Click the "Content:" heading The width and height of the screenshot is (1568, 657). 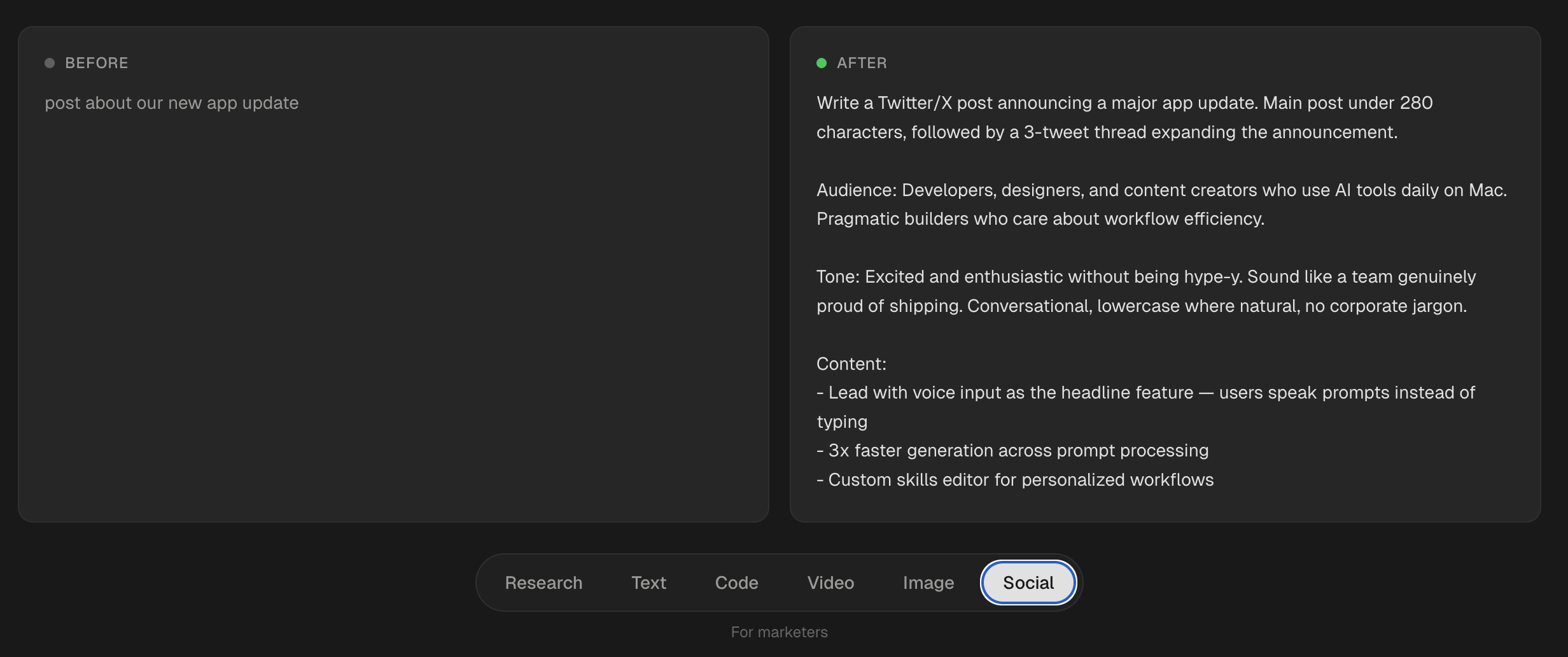pyautogui.click(x=851, y=364)
